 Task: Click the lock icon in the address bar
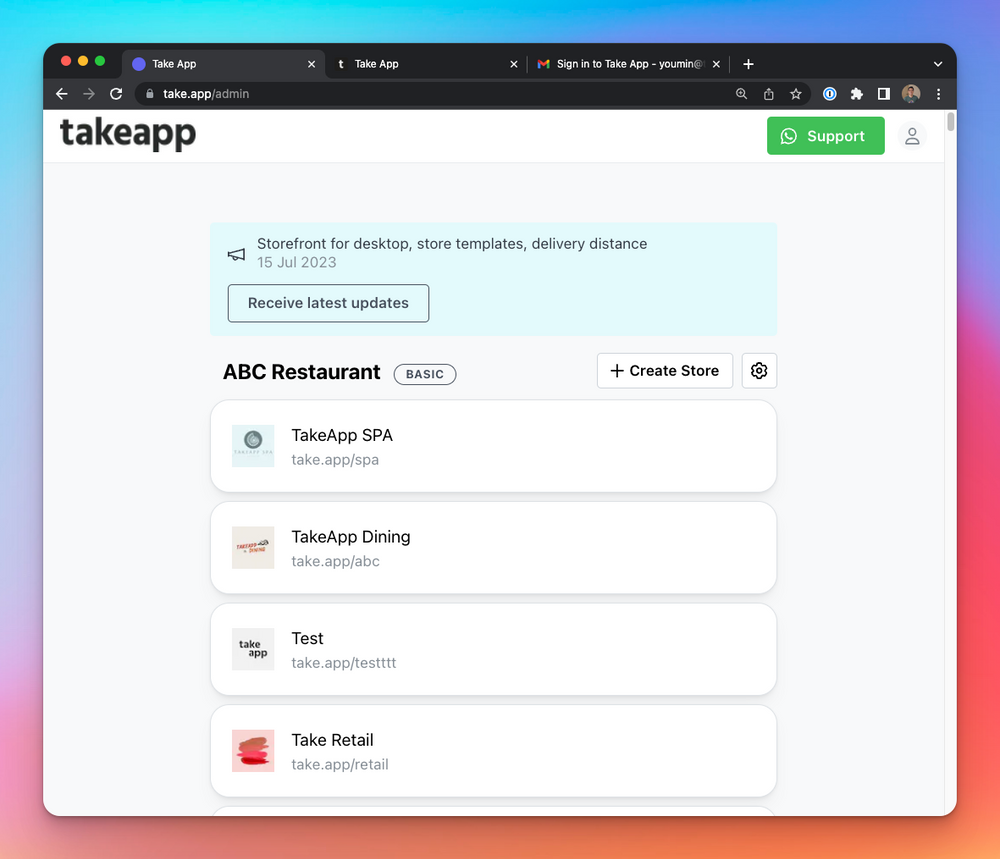[150, 94]
